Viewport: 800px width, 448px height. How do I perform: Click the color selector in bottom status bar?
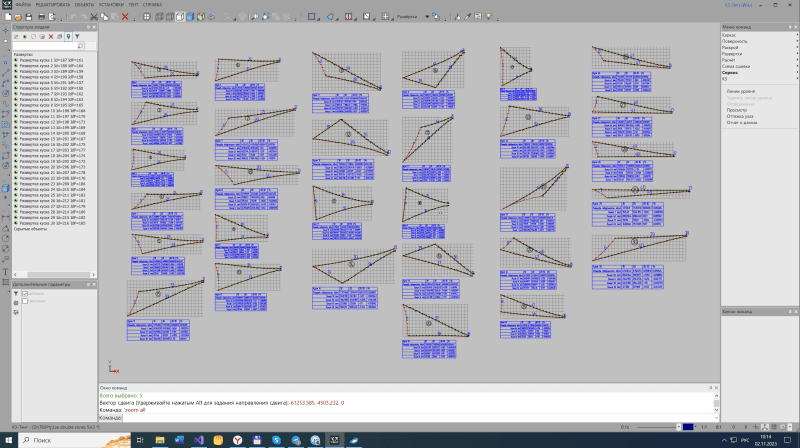coord(687,426)
